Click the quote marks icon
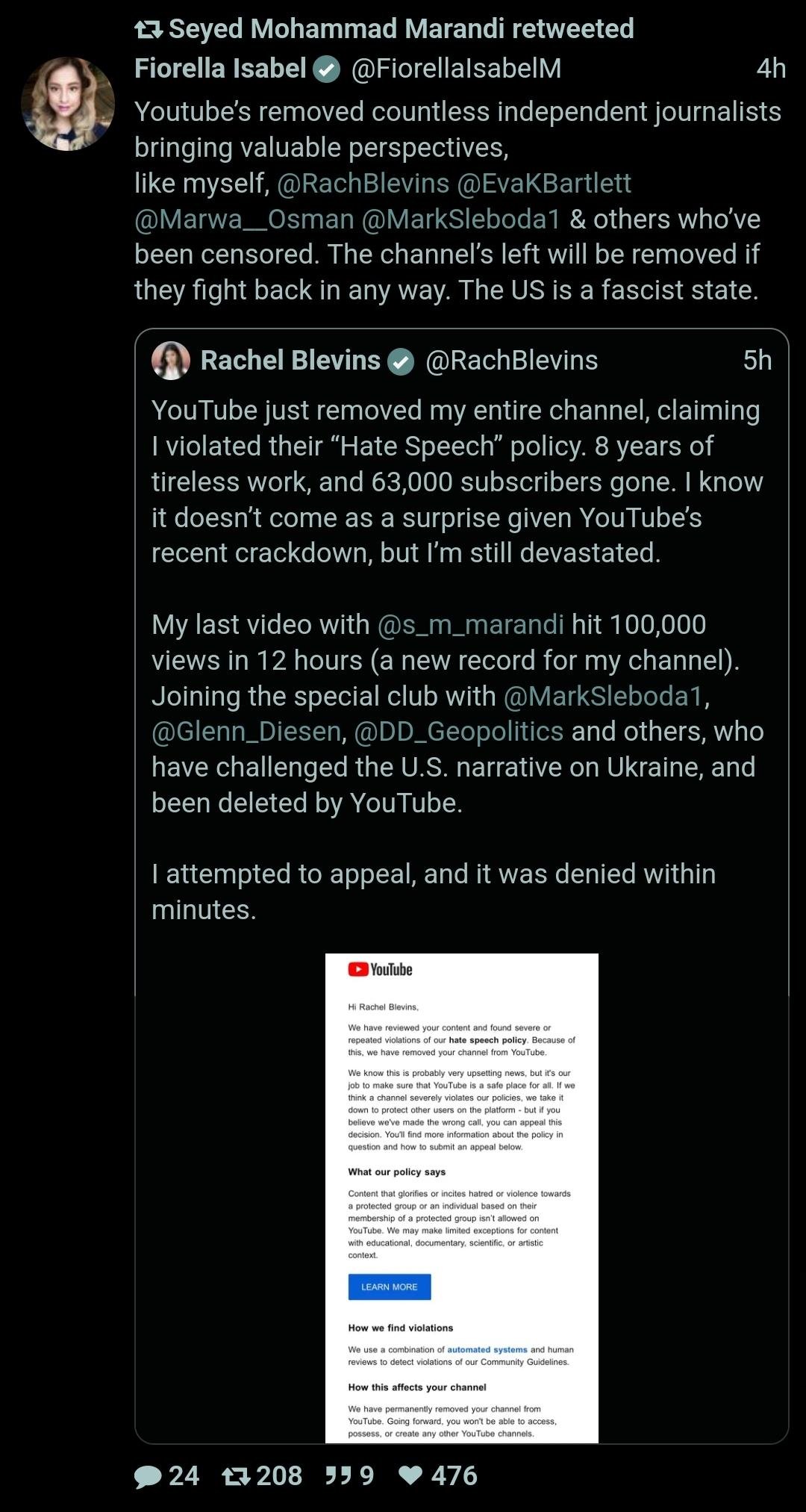 [x=338, y=1476]
